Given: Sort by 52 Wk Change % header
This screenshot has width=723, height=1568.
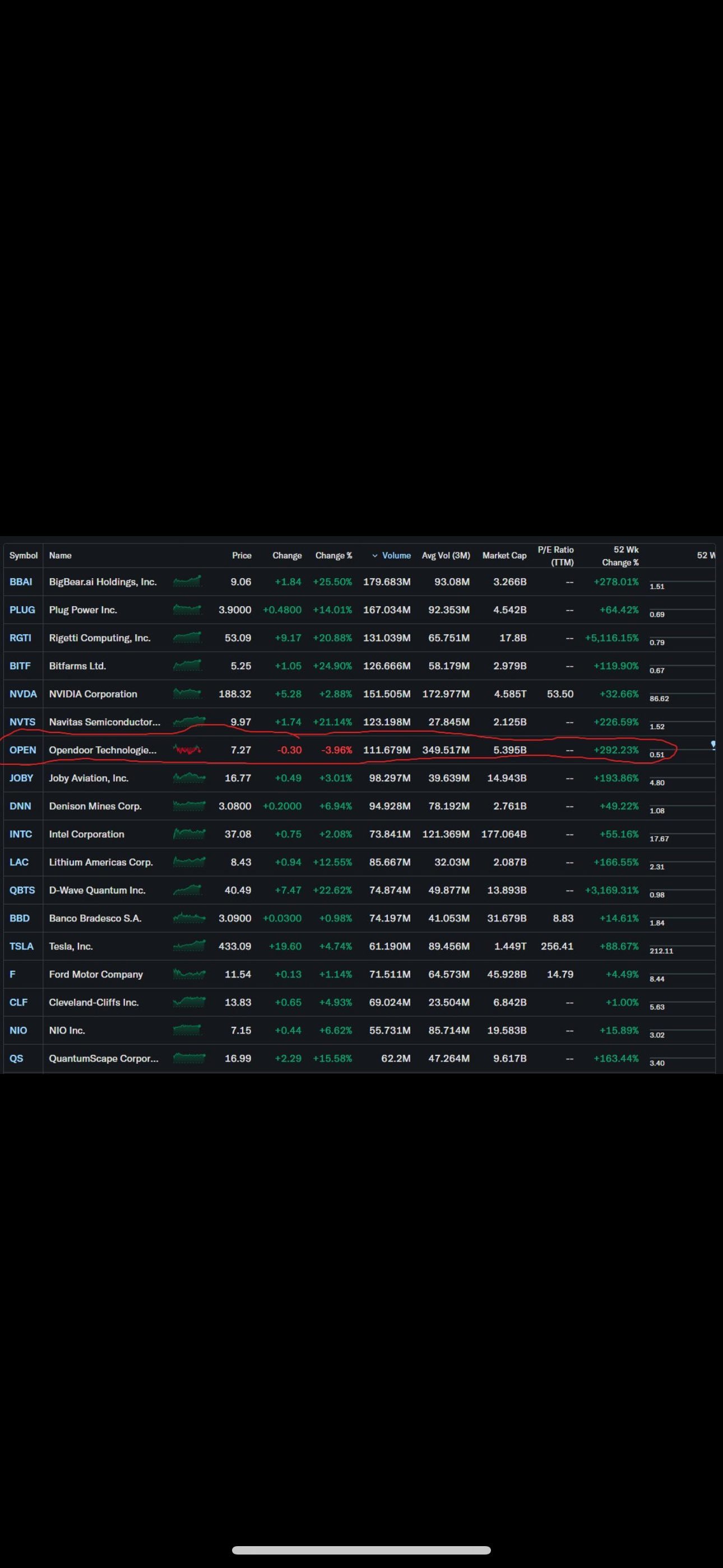Looking at the screenshot, I should pos(620,556).
